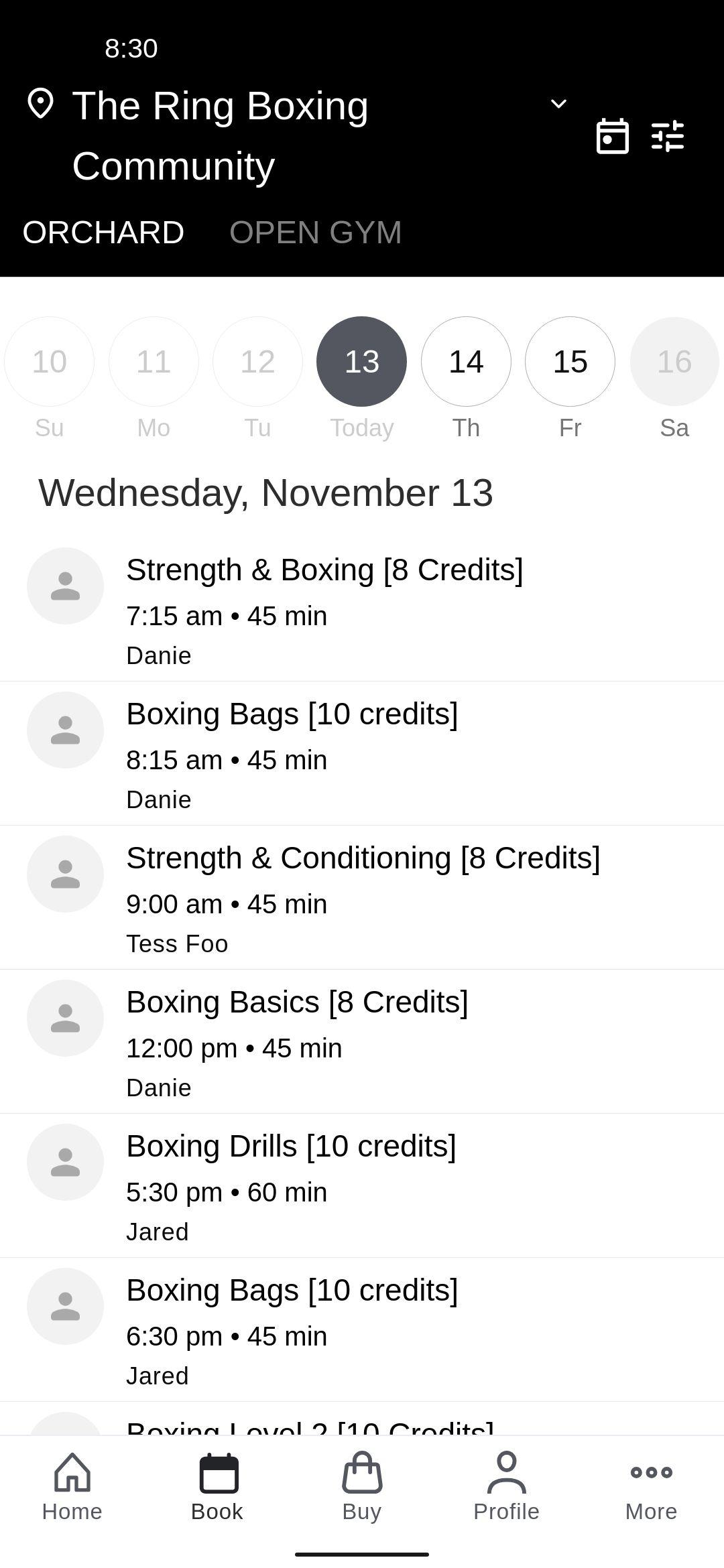This screenshot has width=724, height=1568.
Task: Open Strength & Conditioning 9:00 am class
Action: point(362,898)
